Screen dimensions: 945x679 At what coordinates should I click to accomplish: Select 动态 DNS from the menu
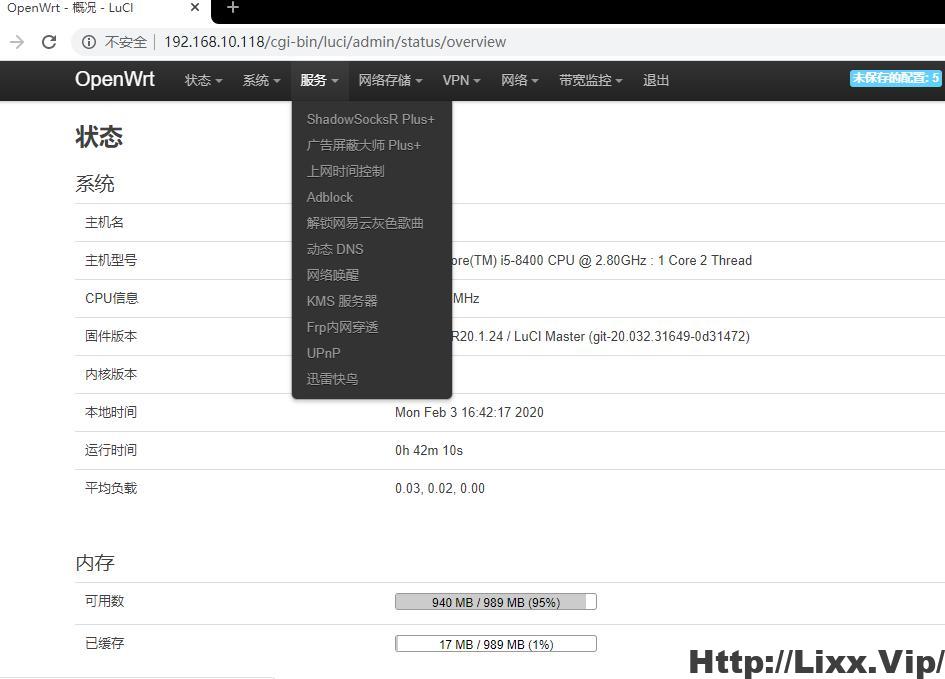click(x=335, y=249)
